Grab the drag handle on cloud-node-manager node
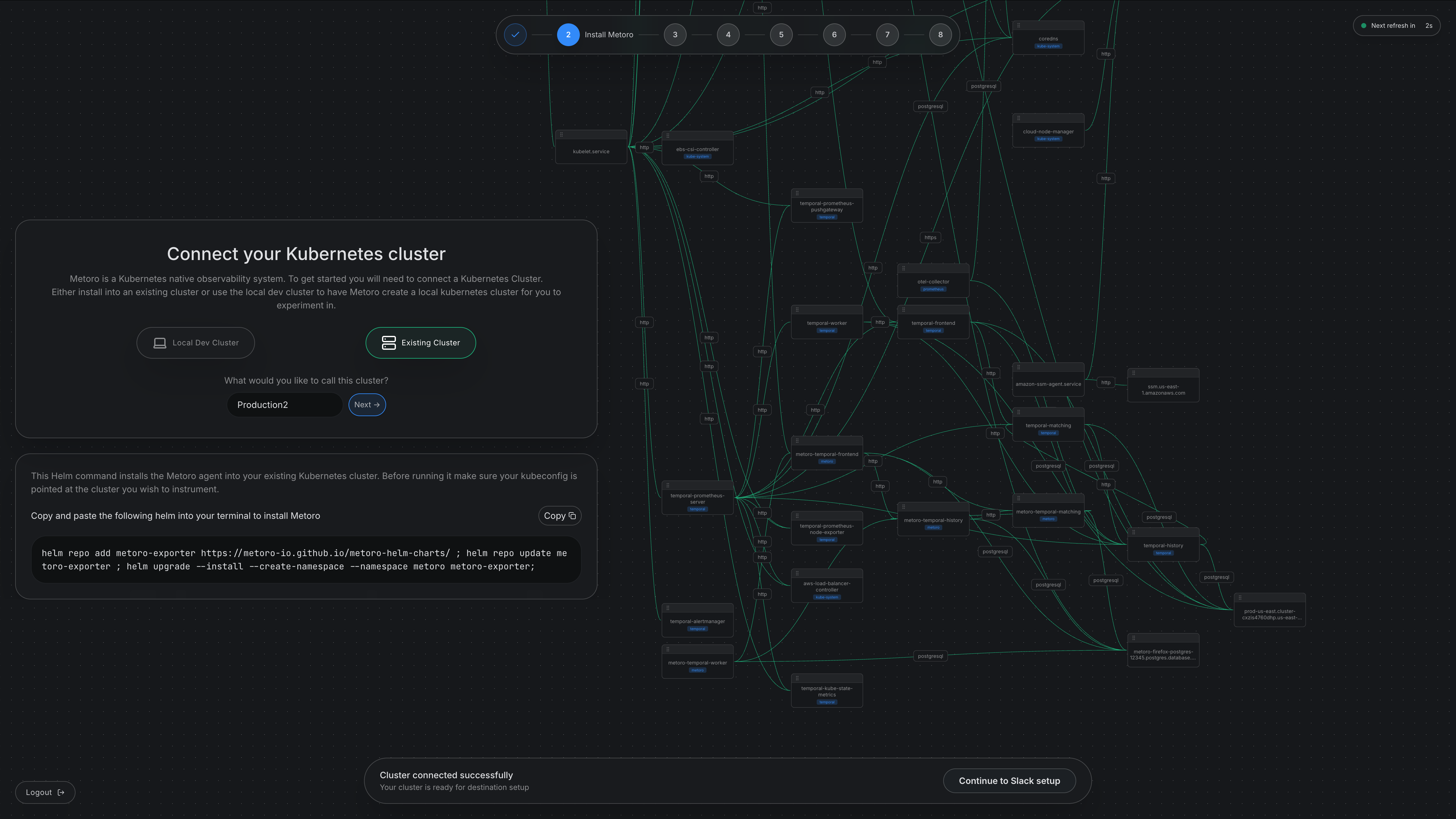The width and height of the screenshot is (1456, 819). (x=1018, y=118)
